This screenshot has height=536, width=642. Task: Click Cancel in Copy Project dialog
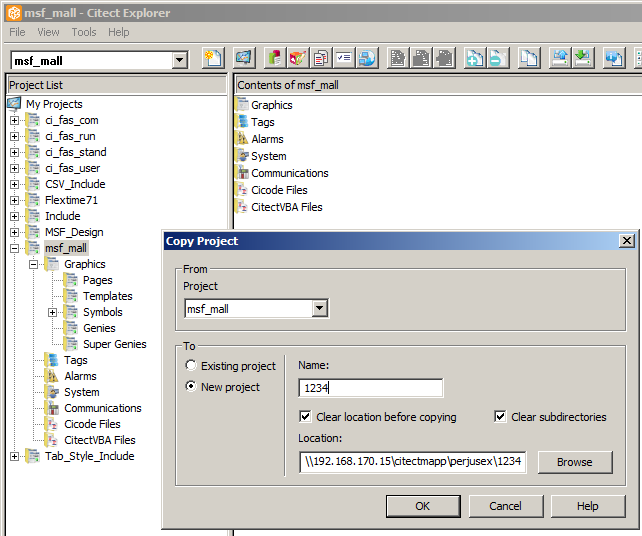tap(506, 506)
